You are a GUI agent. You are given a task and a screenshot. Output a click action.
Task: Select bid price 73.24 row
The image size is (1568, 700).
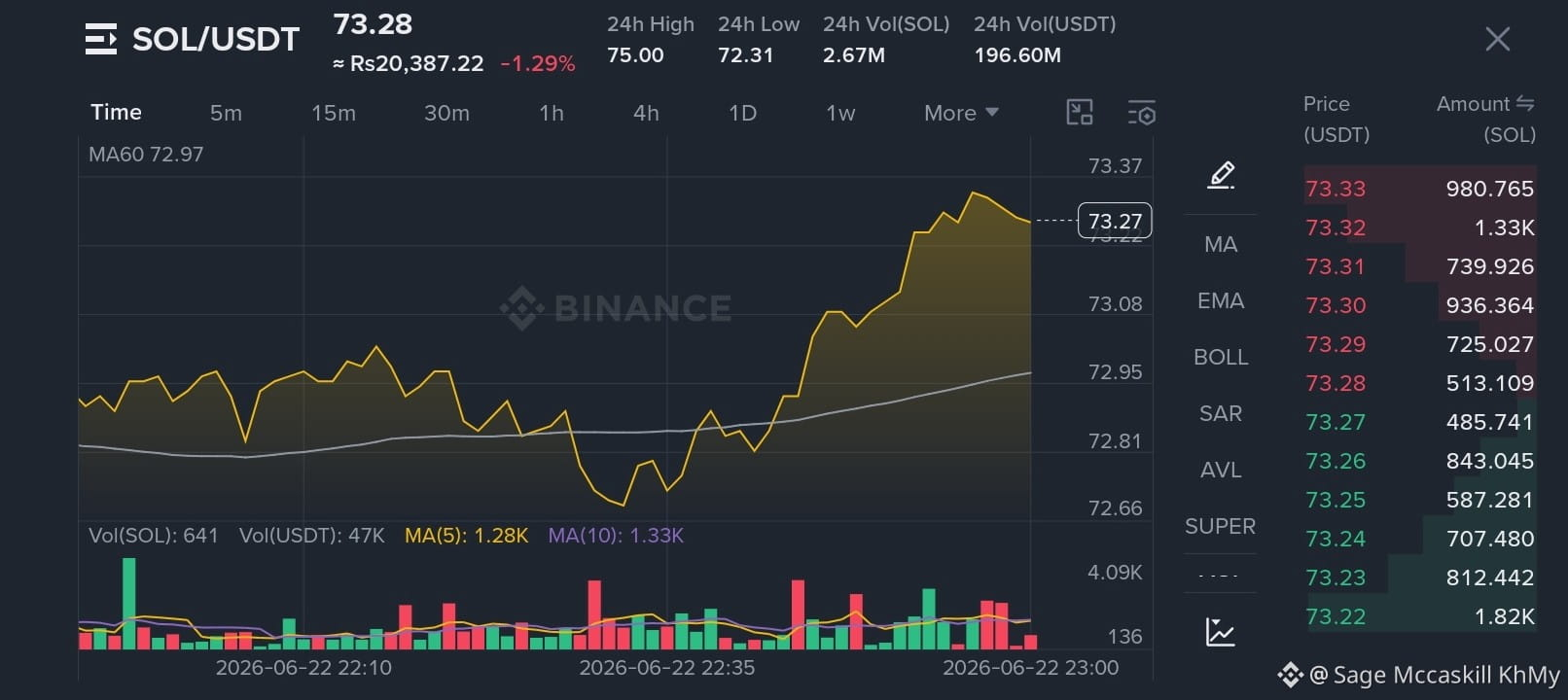(1420, 539)
